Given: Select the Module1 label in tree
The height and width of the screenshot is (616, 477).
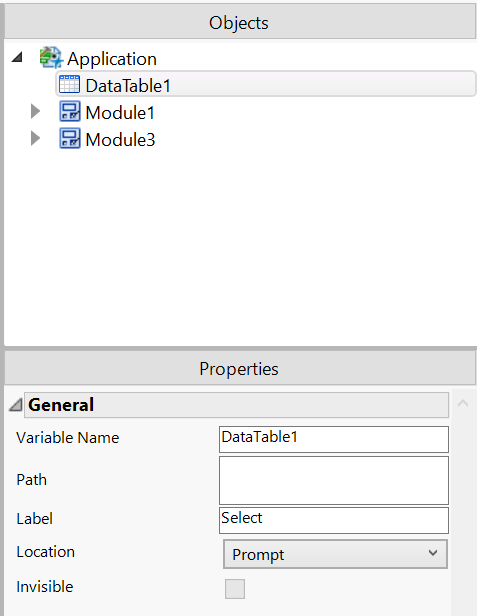Looking at the screenshot, I should pos(120,113).
